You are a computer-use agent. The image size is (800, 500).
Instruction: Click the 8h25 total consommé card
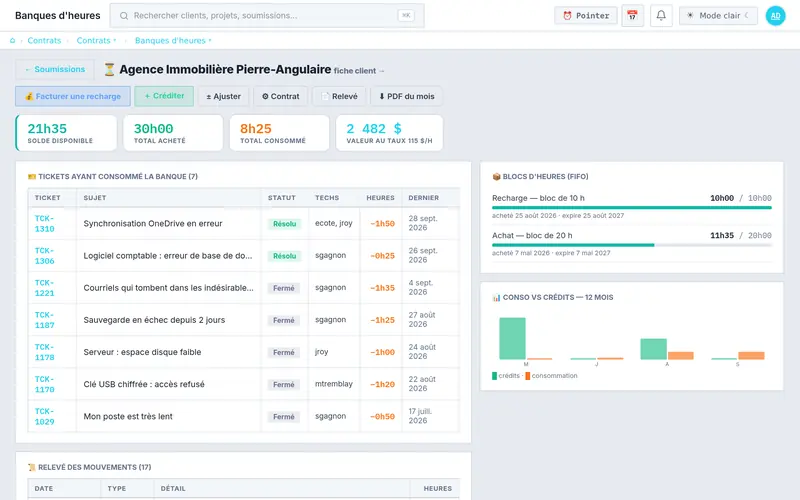279,133
